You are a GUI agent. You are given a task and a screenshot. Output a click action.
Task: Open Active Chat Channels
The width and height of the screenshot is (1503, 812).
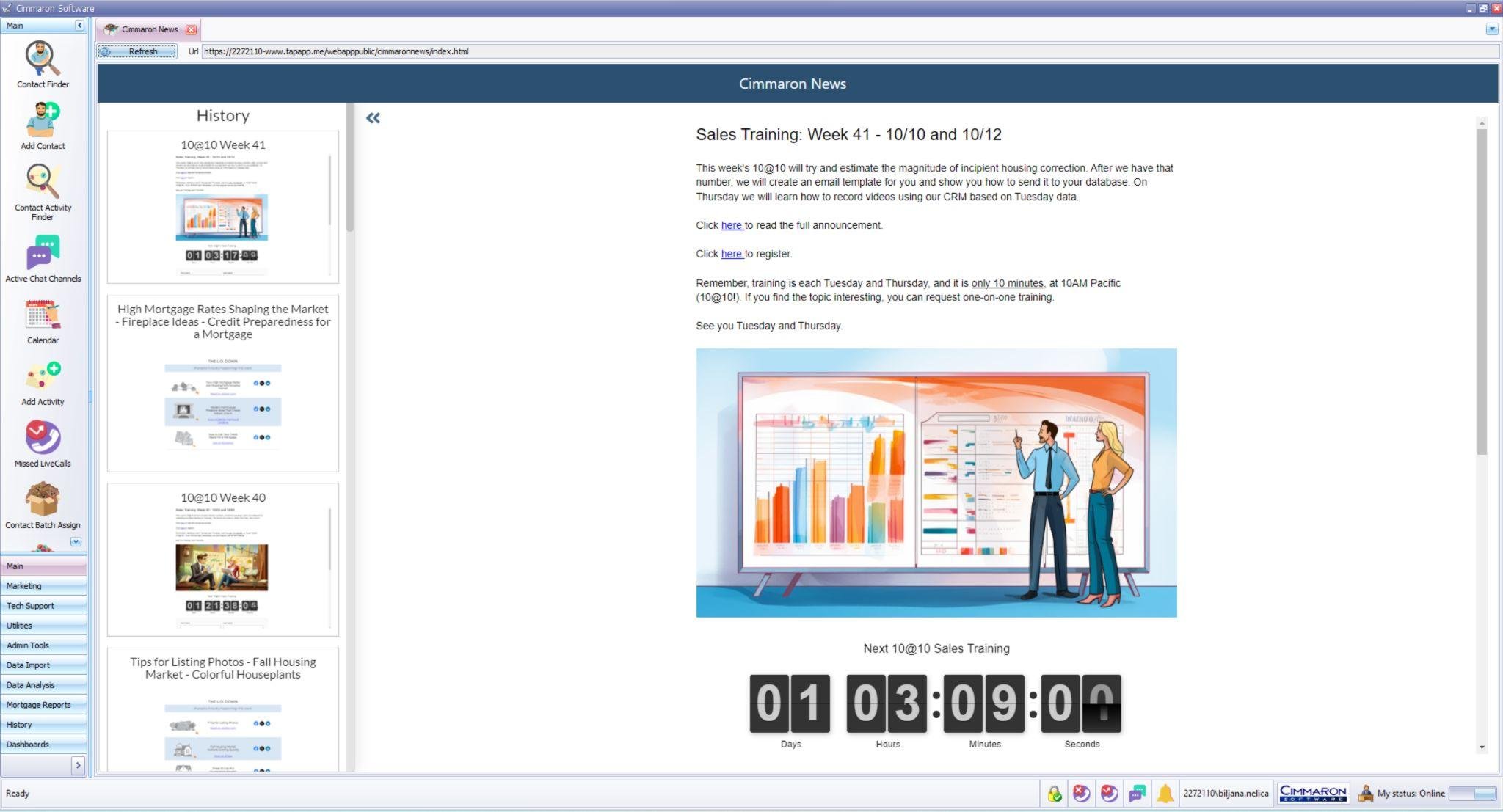coord(43,258)
